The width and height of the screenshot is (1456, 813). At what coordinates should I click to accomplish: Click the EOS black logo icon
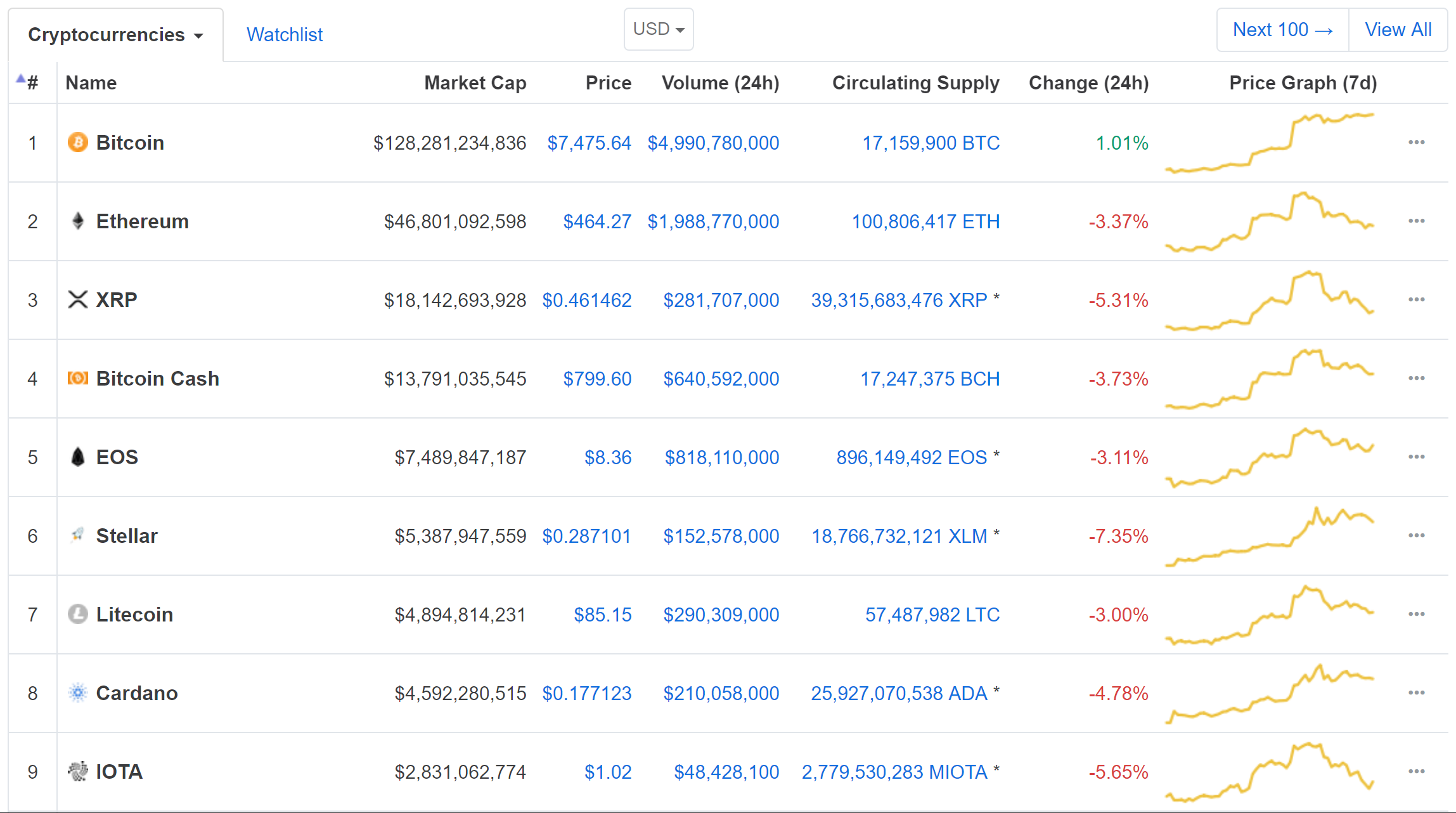click(x=78, y=457)
